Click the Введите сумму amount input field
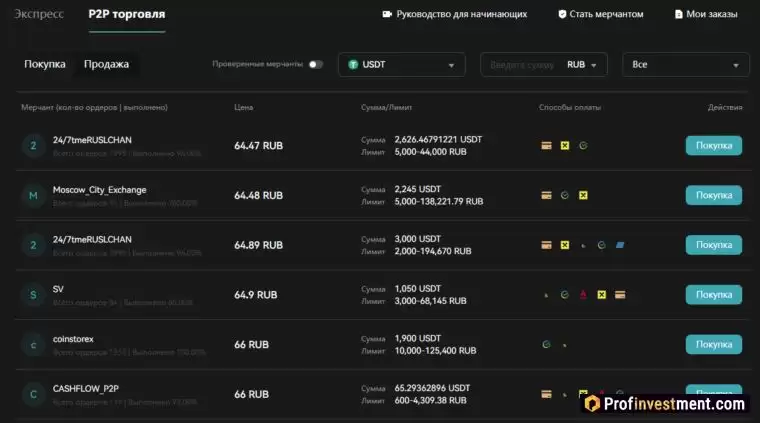This screenshot has width=760, height=423. pos(520,65)
